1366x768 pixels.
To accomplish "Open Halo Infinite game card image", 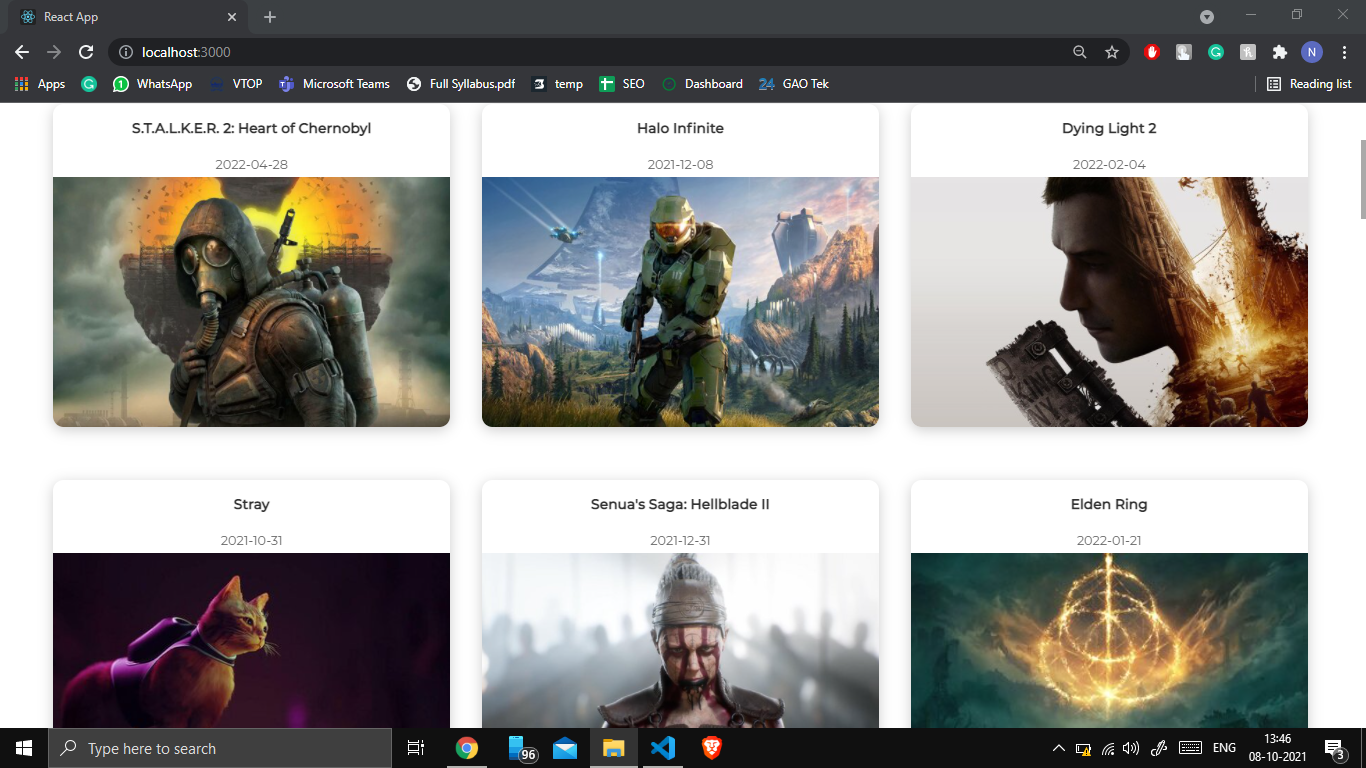I will tap(680, 302).
